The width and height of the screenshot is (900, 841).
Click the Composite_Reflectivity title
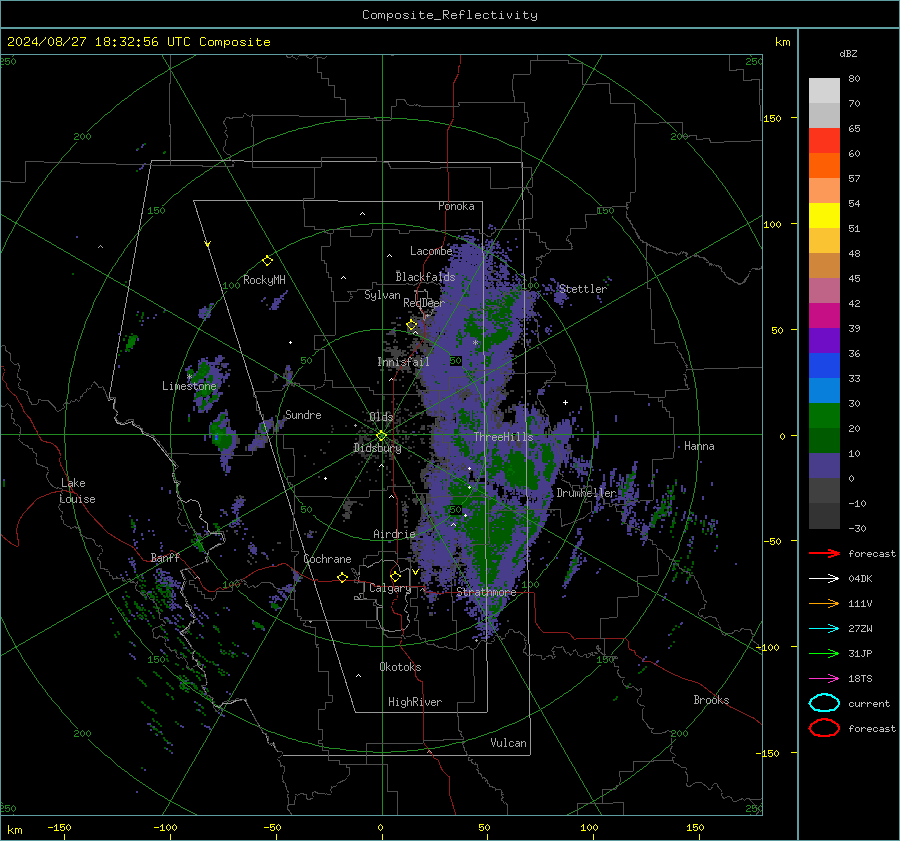450,15
